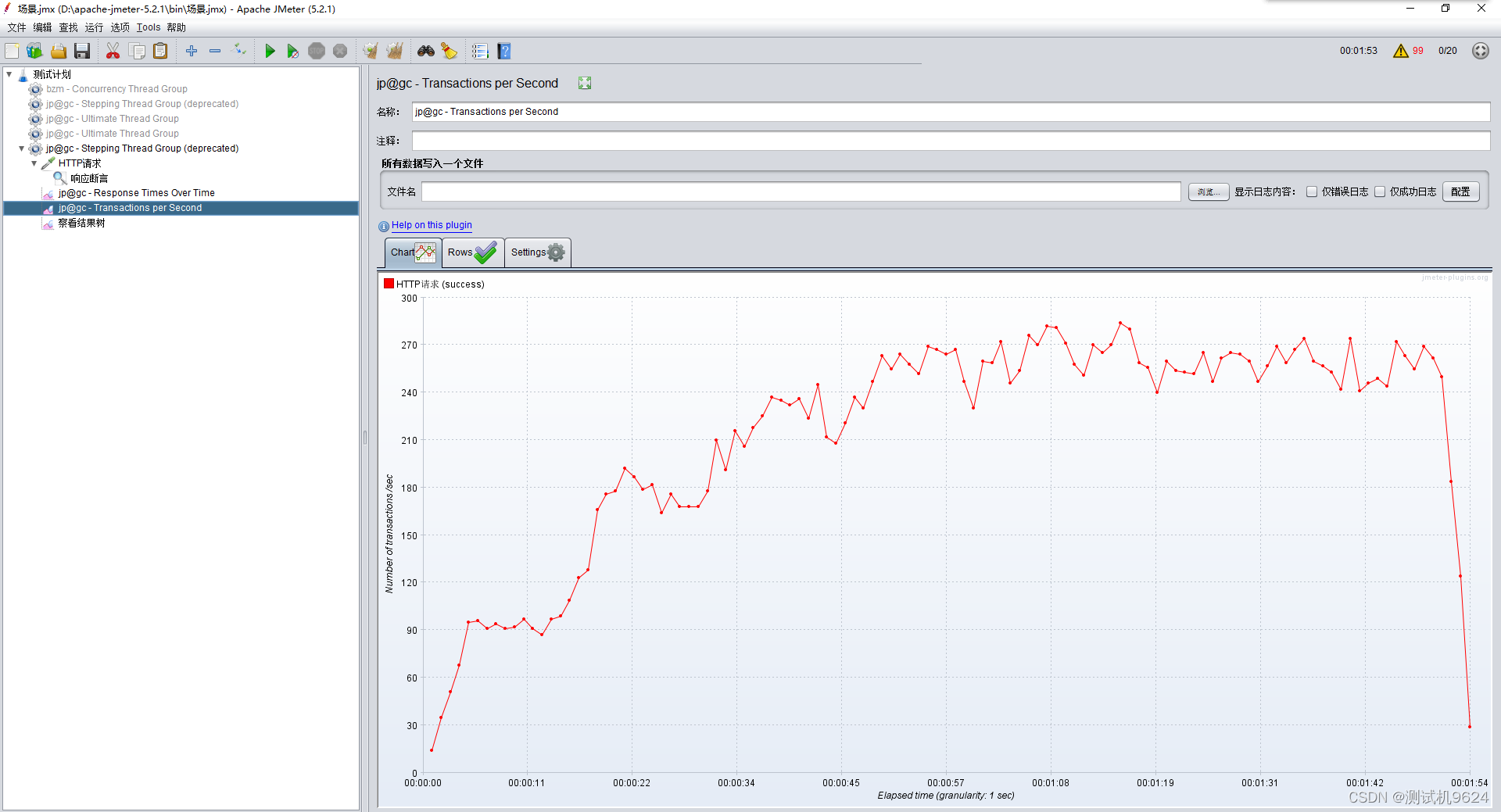Click the New test plan icon
1501x812 pixels.
click(12, 51)
